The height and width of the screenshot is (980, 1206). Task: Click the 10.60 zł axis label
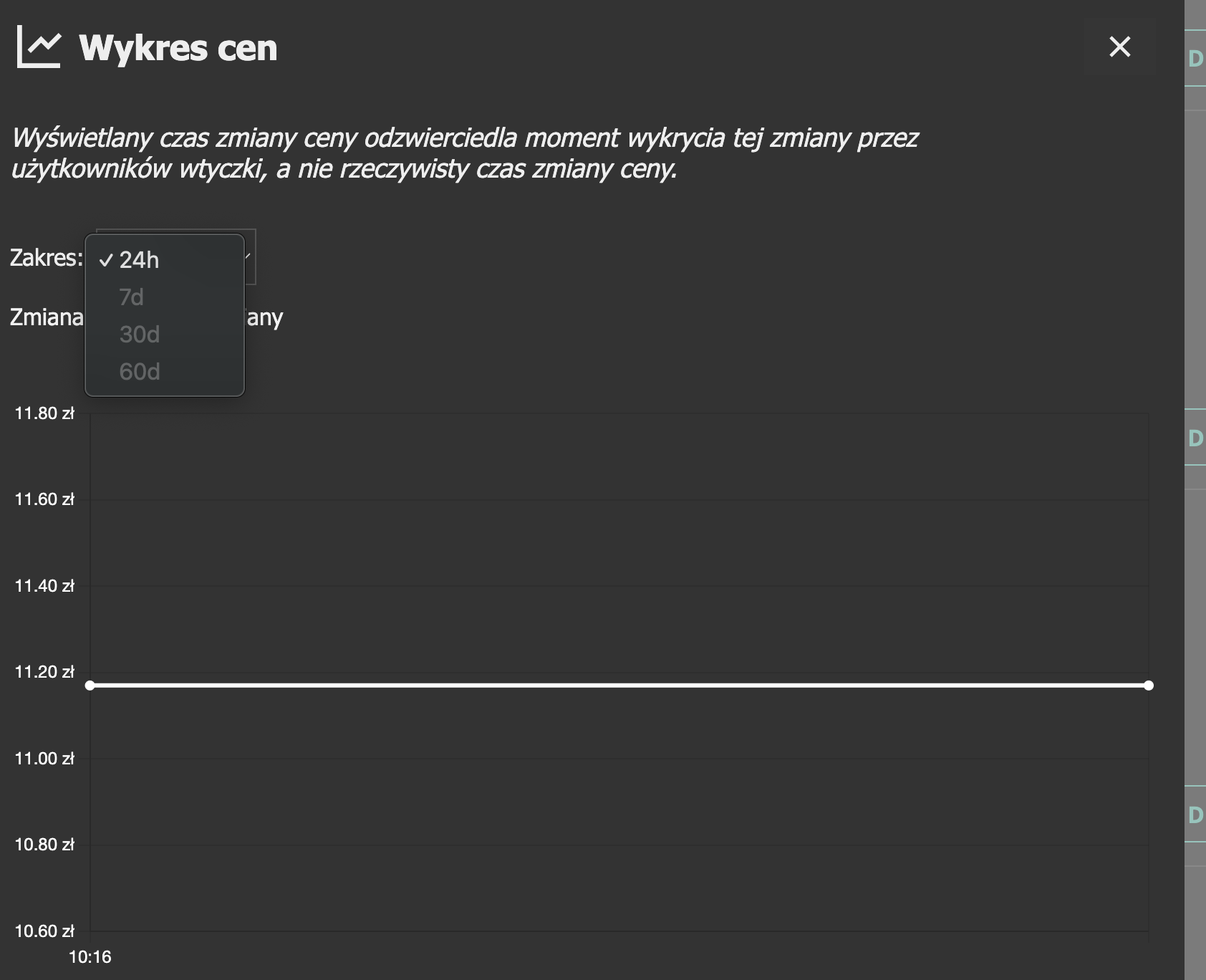click(x=44, y=931)
